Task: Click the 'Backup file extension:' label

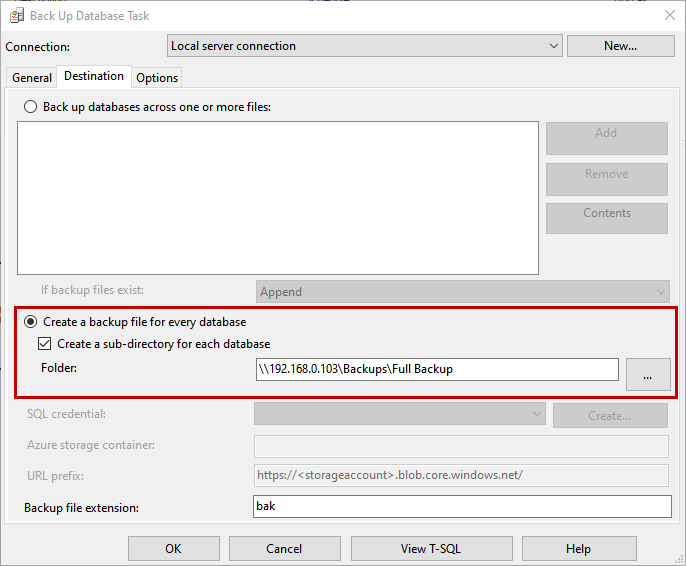Action: (81, 508)
